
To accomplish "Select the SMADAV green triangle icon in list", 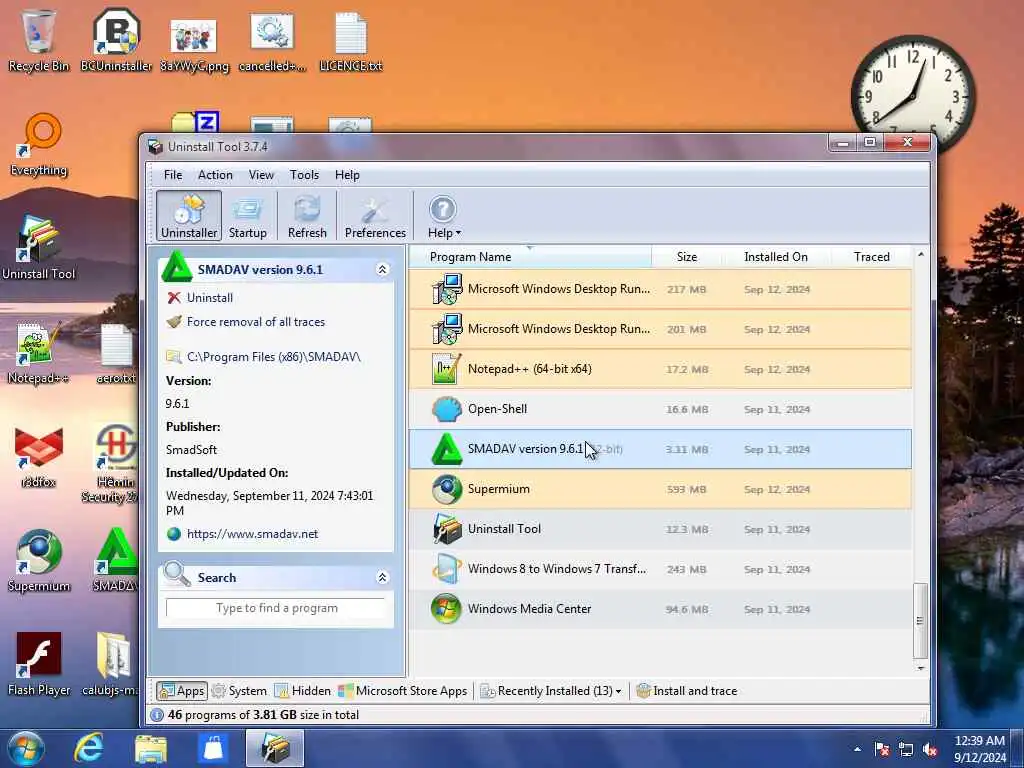I will [x=447, y=449].
